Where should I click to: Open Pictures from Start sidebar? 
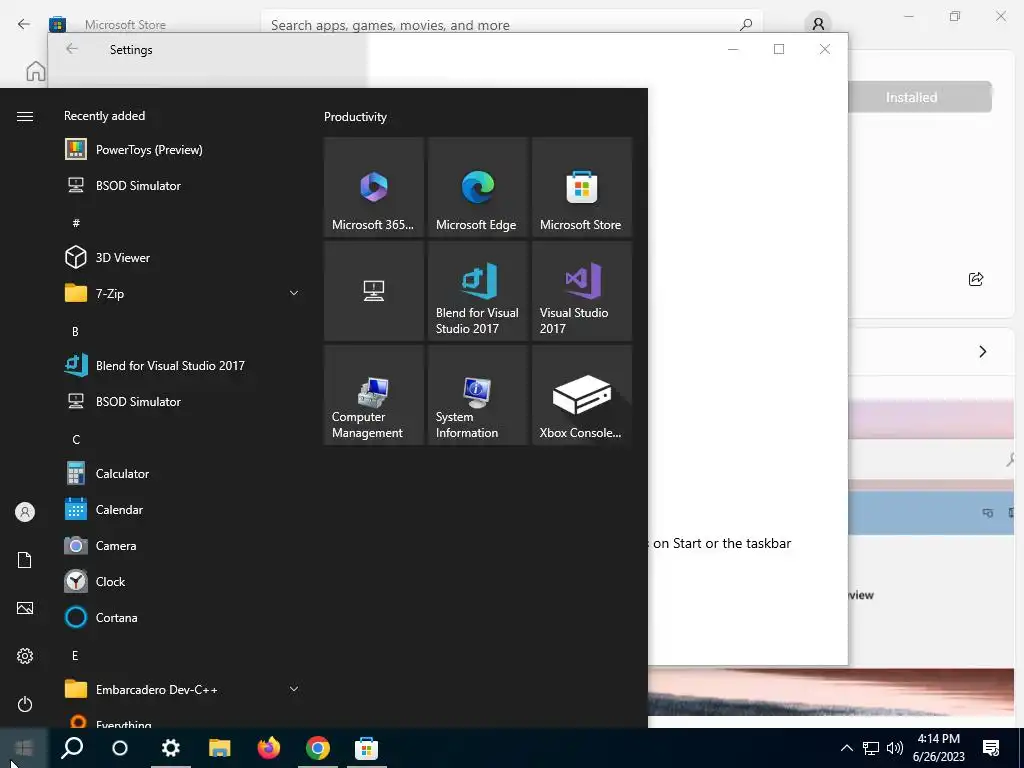pyautogui.click(x=25, y=608)
